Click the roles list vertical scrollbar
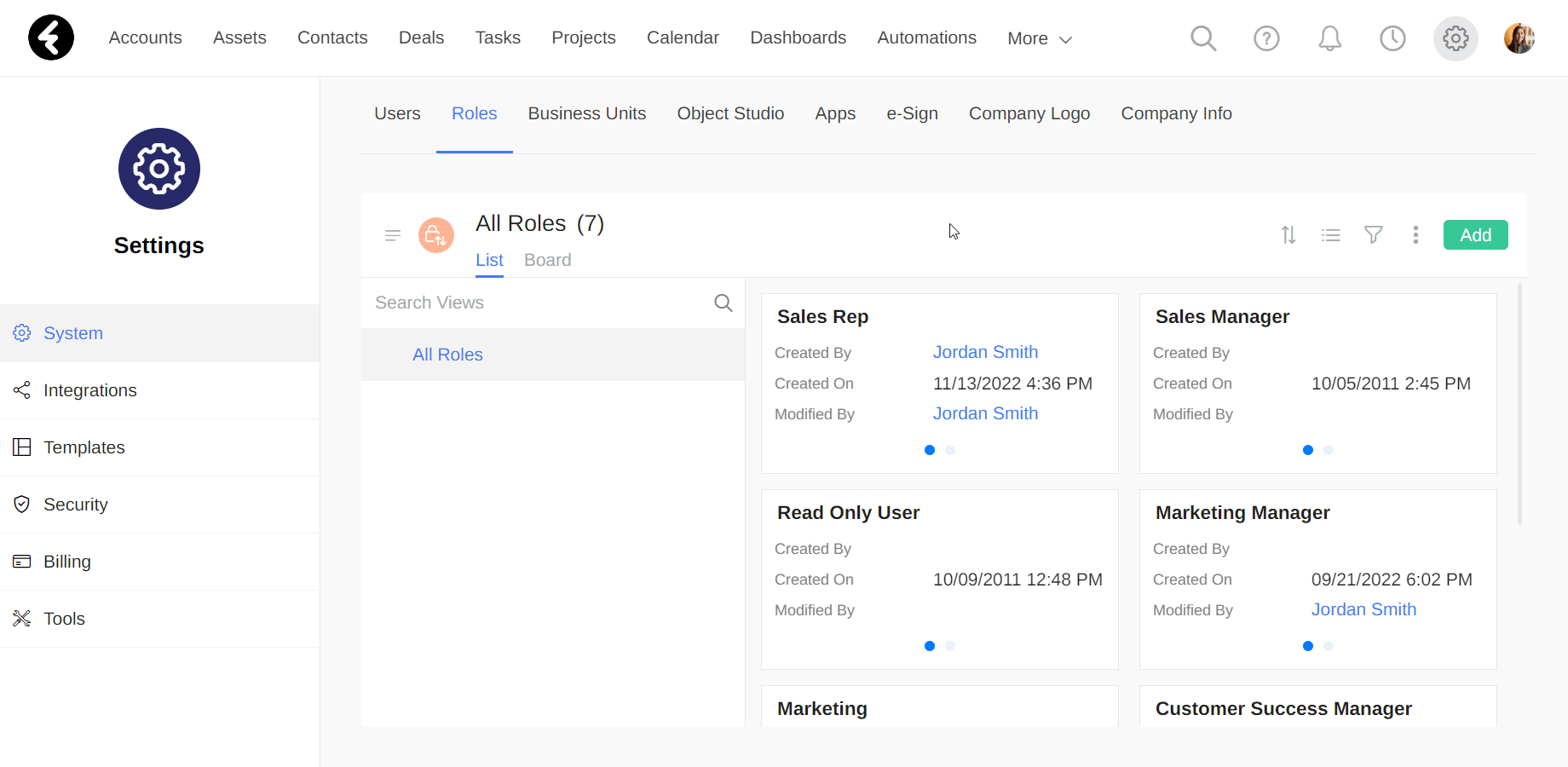Viewport: 1568px width, 767px height. [x=1519, y=404]
